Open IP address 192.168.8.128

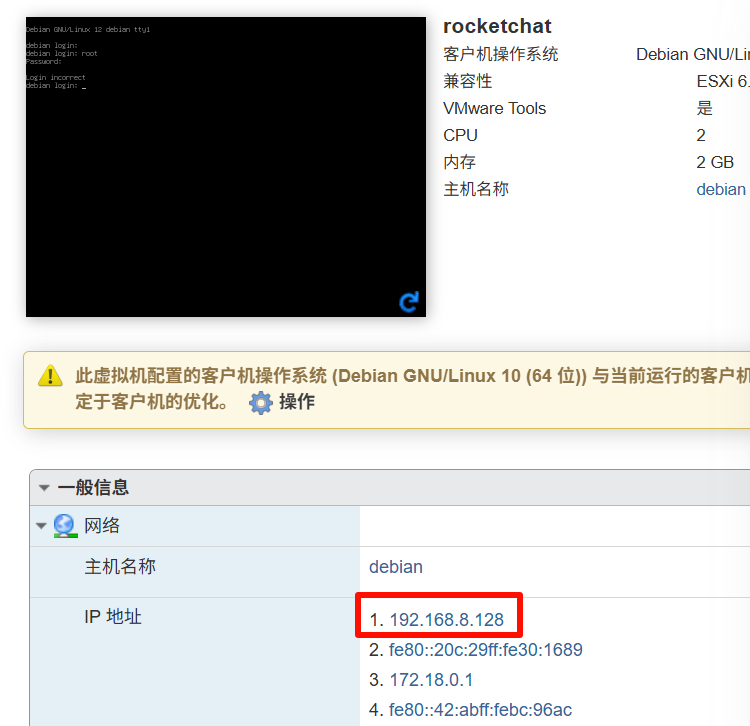pyautogui.click(x=446, y=620)
